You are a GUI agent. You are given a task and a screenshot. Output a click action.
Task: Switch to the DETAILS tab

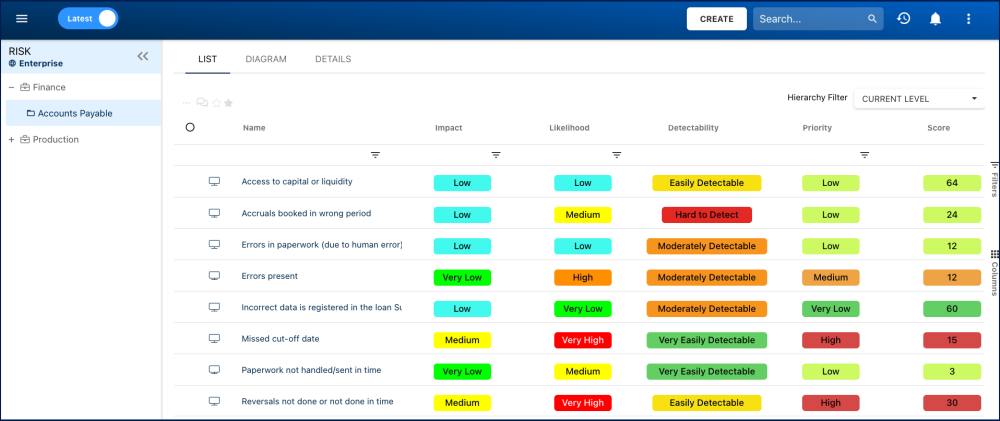[x=333, y=59]
